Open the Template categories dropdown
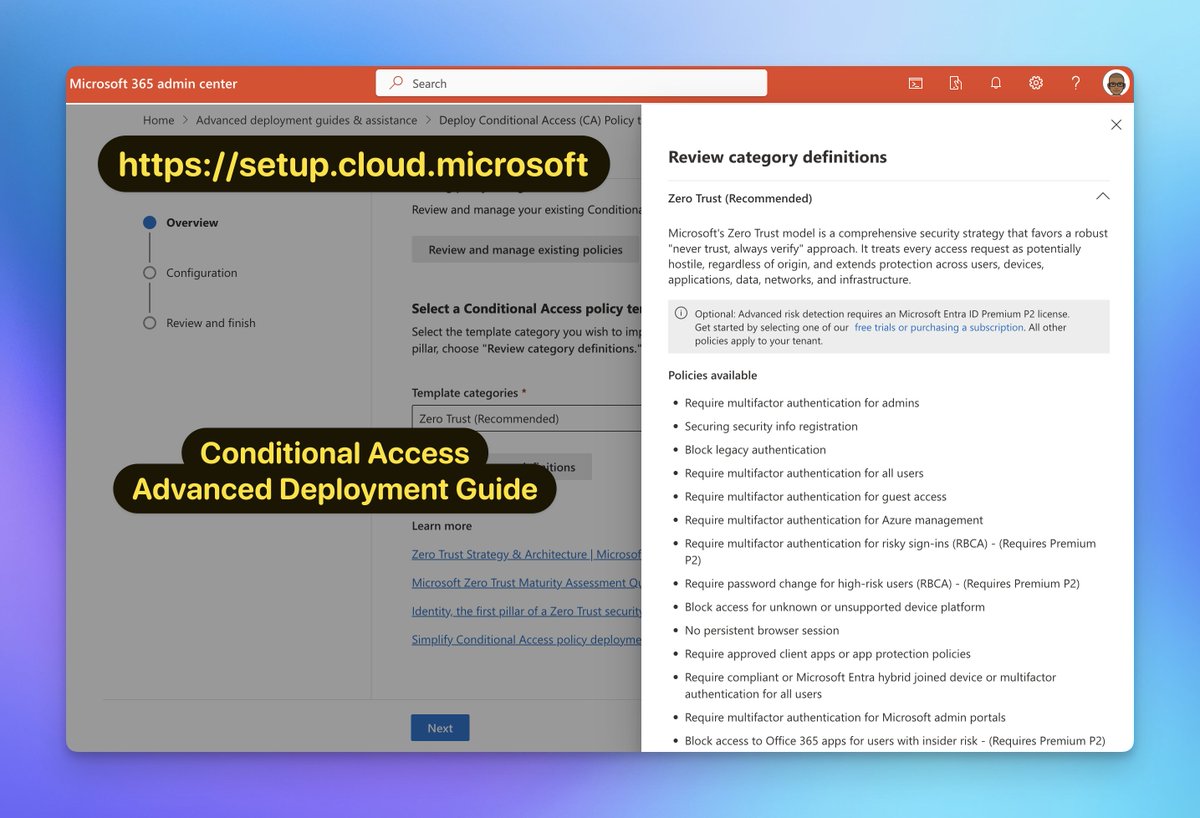The image size is (1200, 818). [x=527, y=418]
